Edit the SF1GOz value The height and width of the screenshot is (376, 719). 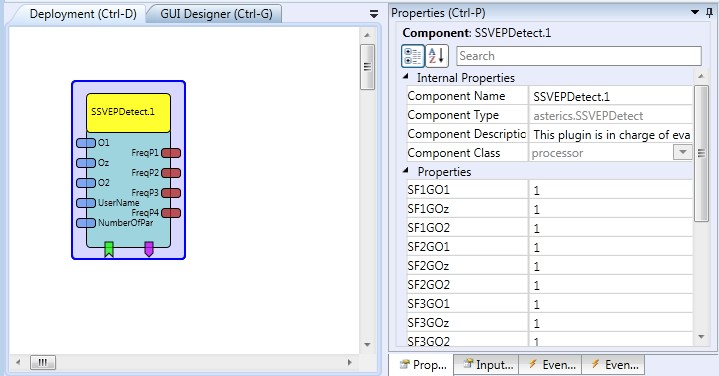pyautogui.click(x=611, y=209)
